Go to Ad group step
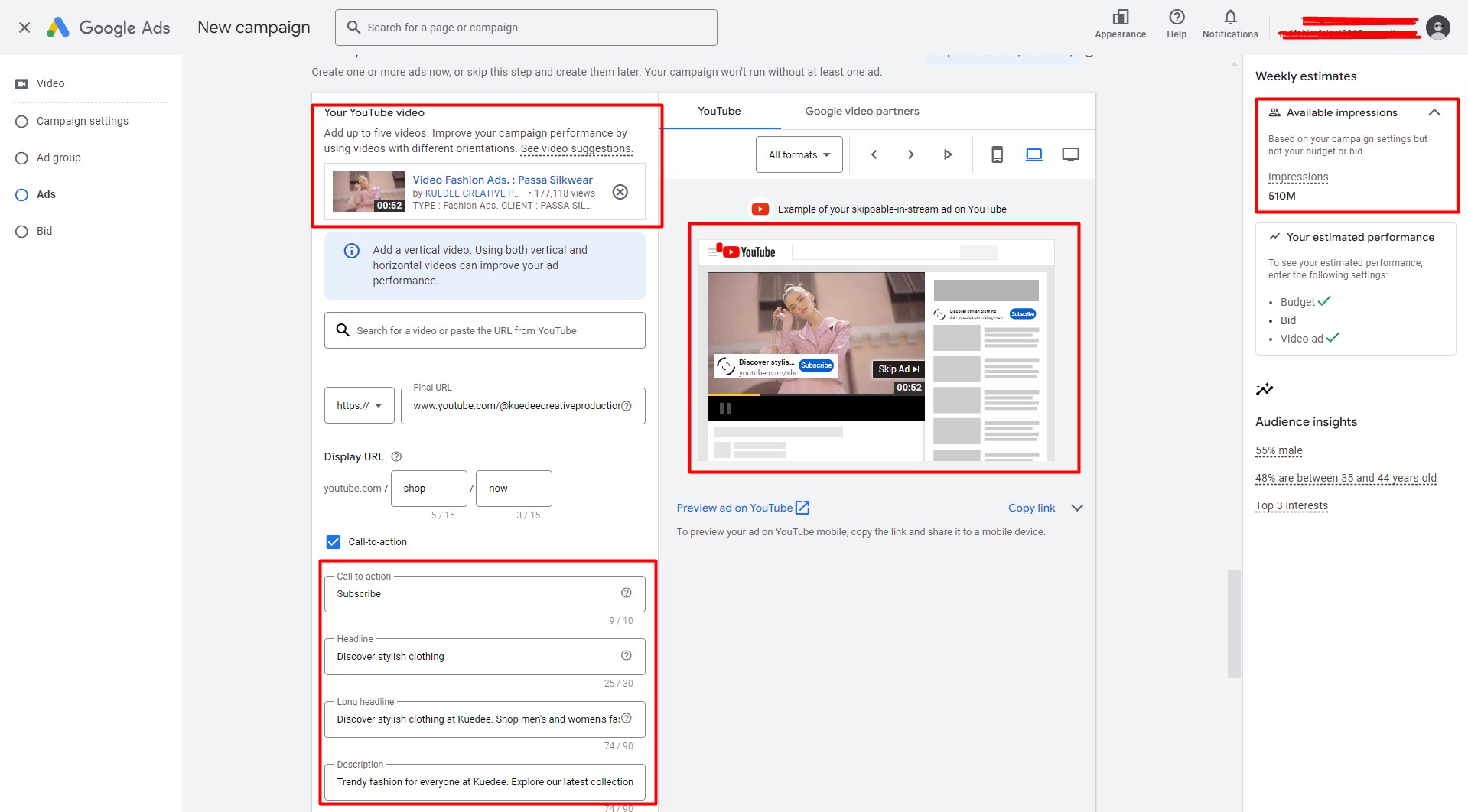Image resolution: width=1468 pixels, height=812 pixels. click(x=58, y=158)
